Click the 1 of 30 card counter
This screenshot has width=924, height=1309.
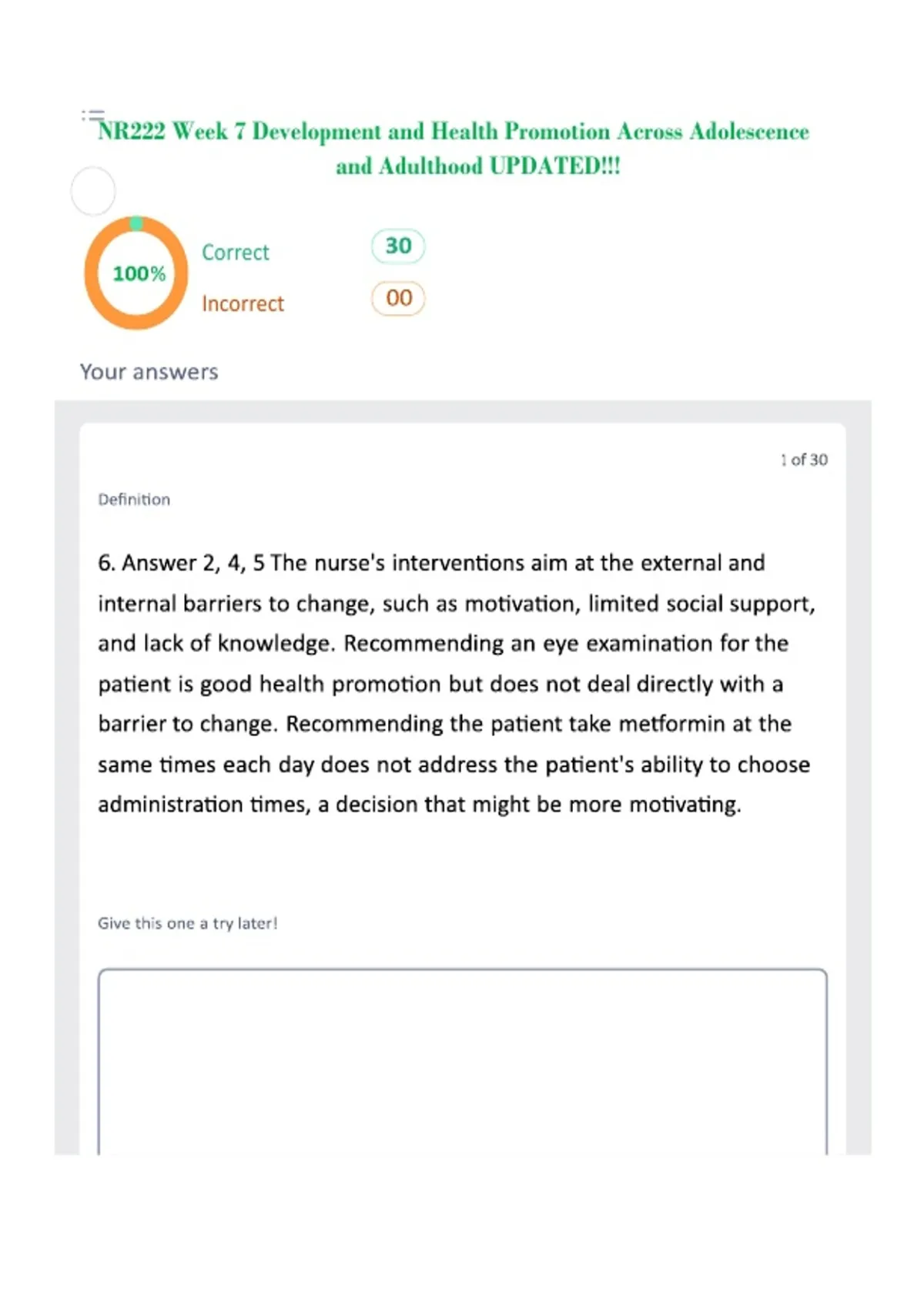pos(804,460)
